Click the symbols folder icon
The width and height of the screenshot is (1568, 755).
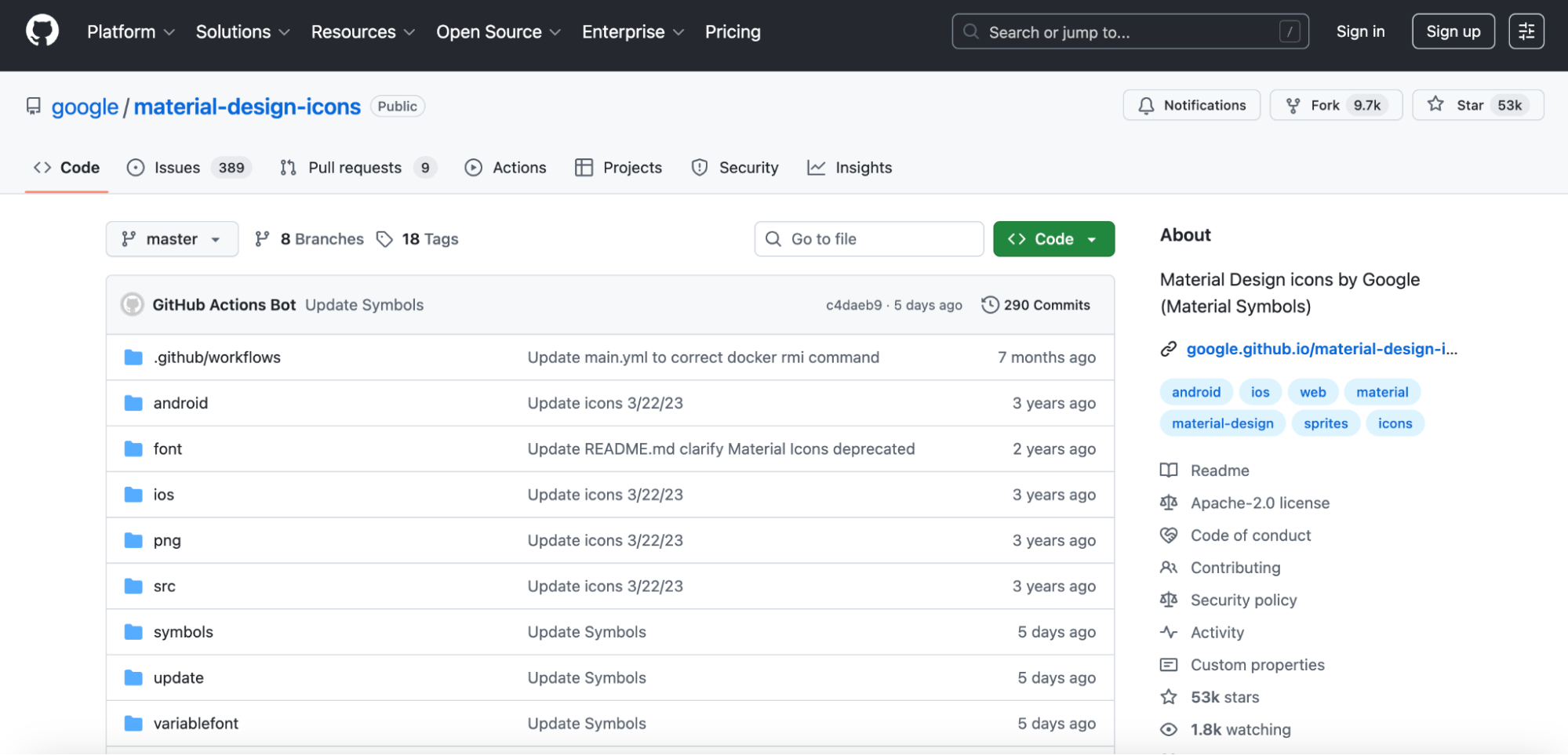134,632
